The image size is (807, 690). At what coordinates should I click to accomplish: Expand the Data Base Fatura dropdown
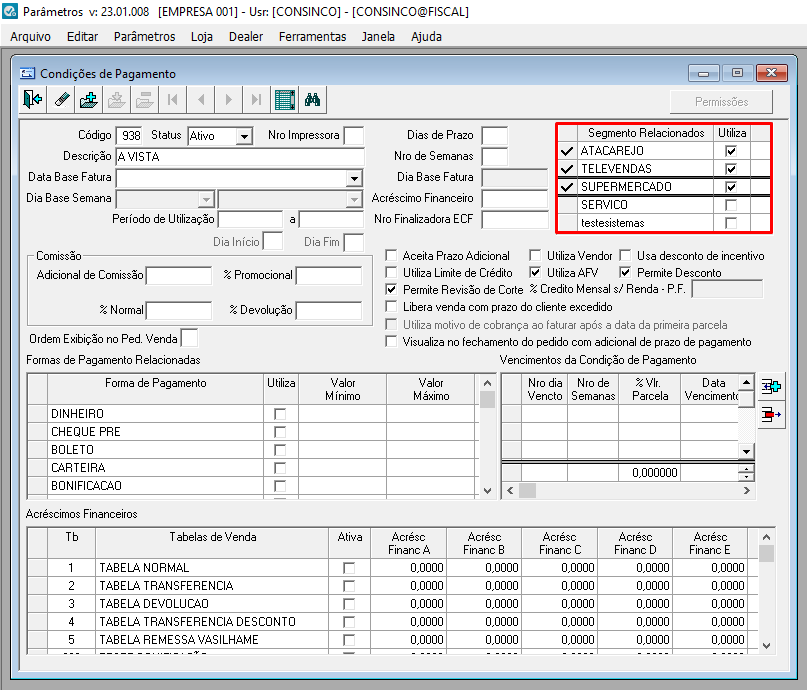[353, 178]
